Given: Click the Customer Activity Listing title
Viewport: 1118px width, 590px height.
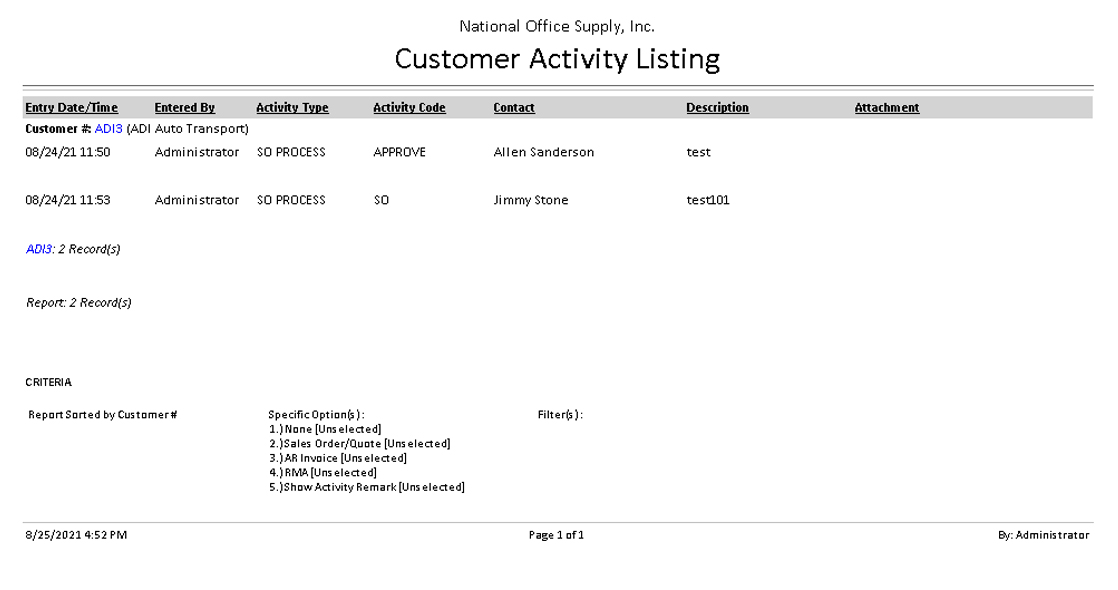Looking at the screenshot, I should pos(557,59).
